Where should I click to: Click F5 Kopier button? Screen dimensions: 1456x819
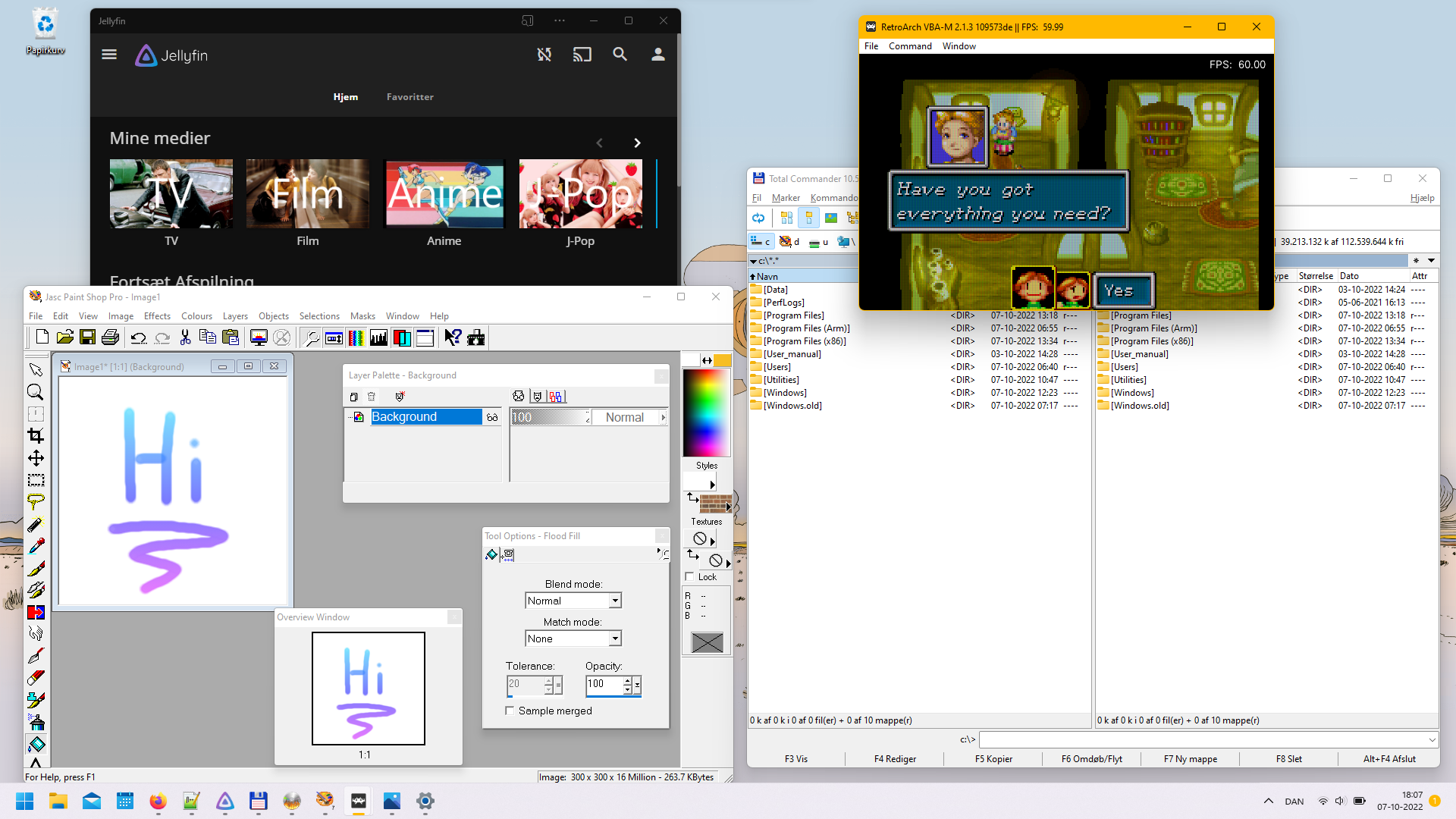coord(993,758)
